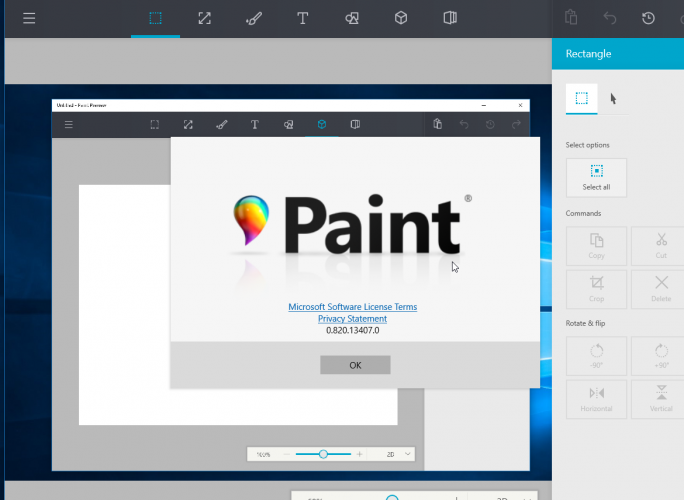Choose the rectangle selection mode in the Rectangle panel
Image resolution: width=684 pixels, height=500 pixels.
pyautogui.click(x=581, y=98)
